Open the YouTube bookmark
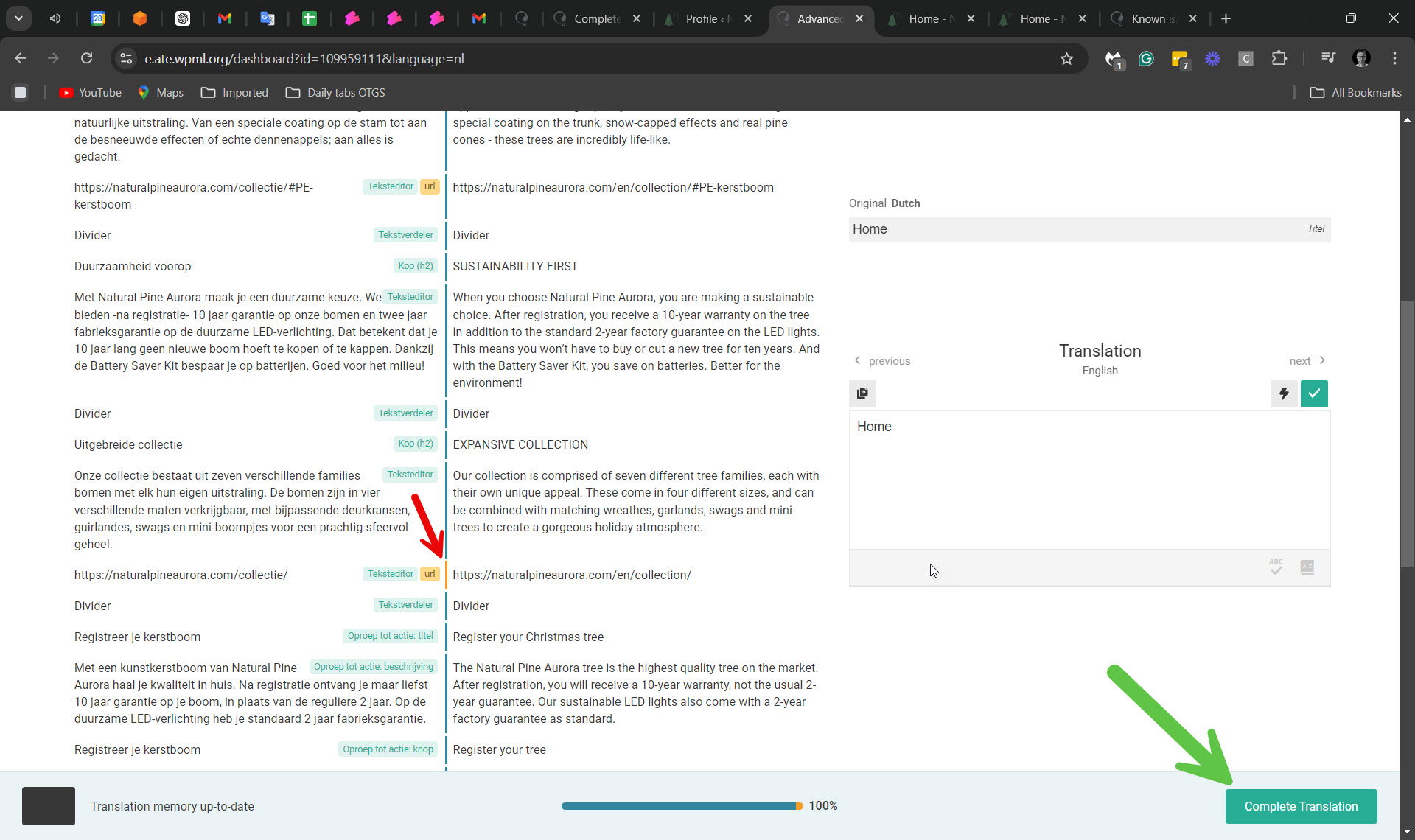Viewport: 1415px width, 840px height. (x=90, y=92)
